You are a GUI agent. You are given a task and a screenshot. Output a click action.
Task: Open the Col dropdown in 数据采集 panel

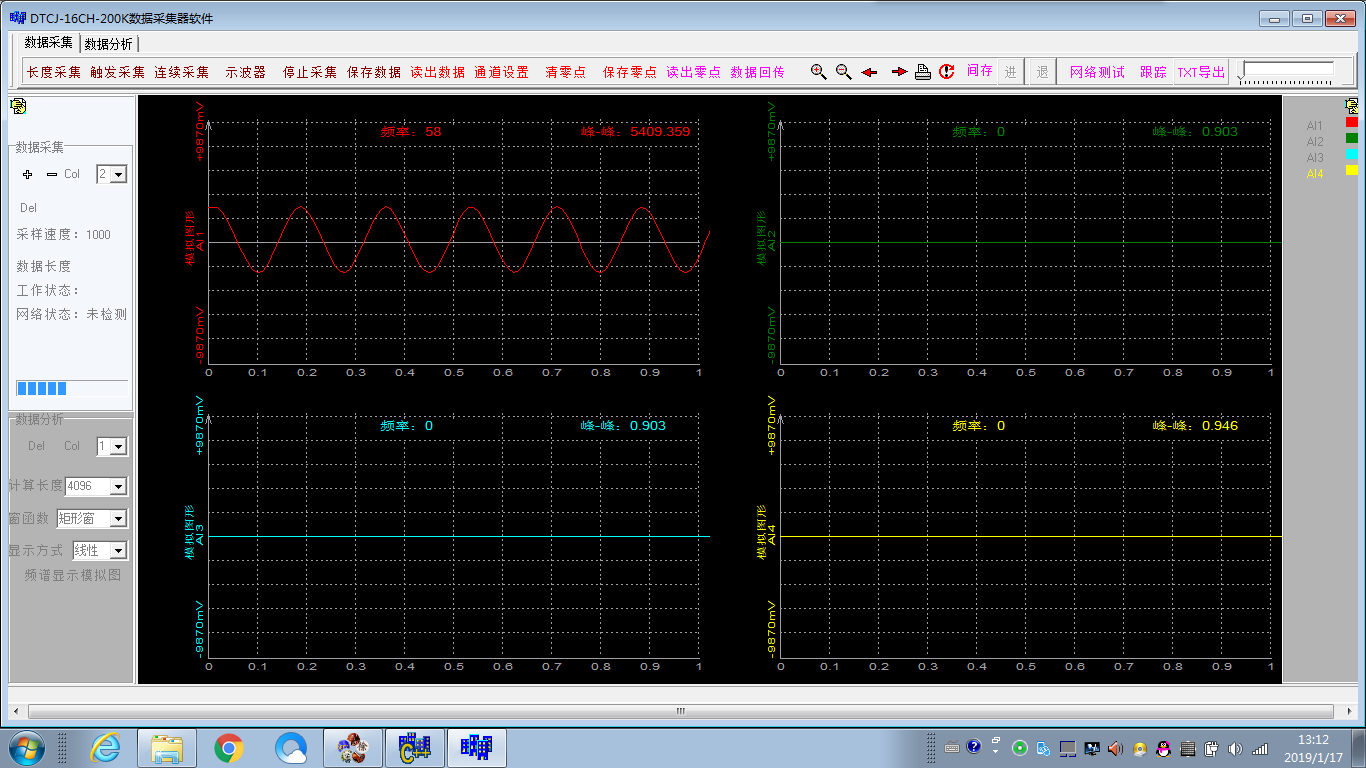118,174
